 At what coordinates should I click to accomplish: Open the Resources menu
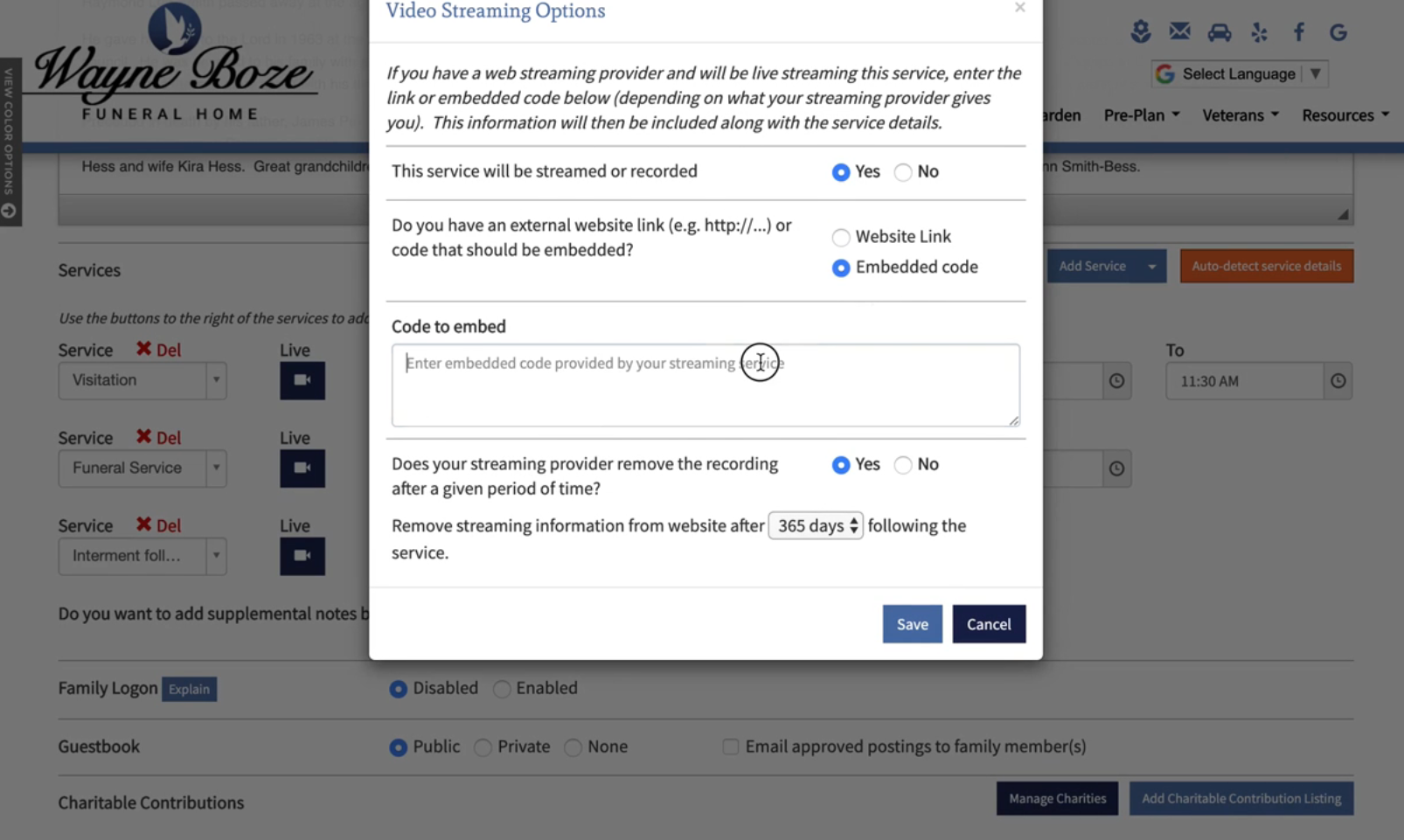point(1345,115)
